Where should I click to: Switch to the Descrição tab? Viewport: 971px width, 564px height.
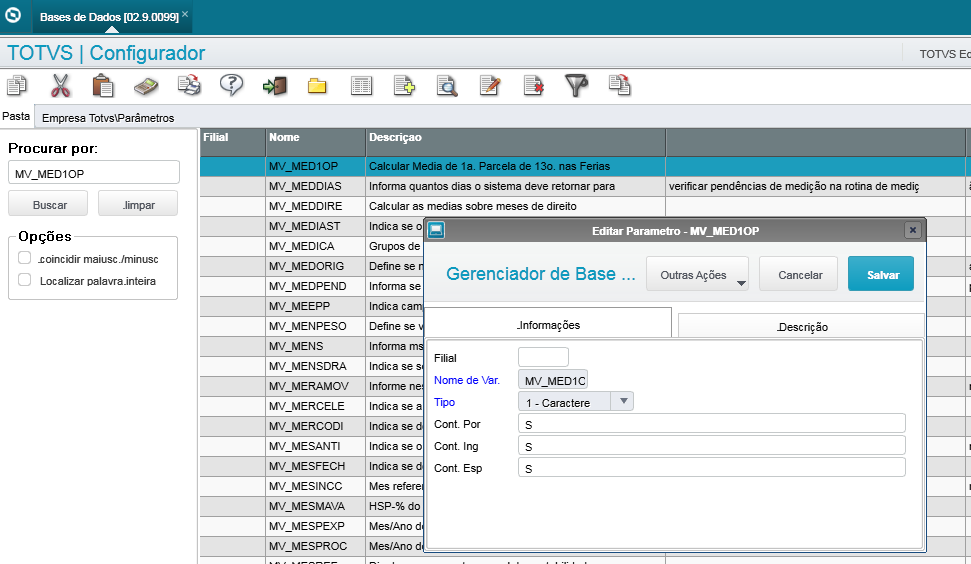[801, 326]
